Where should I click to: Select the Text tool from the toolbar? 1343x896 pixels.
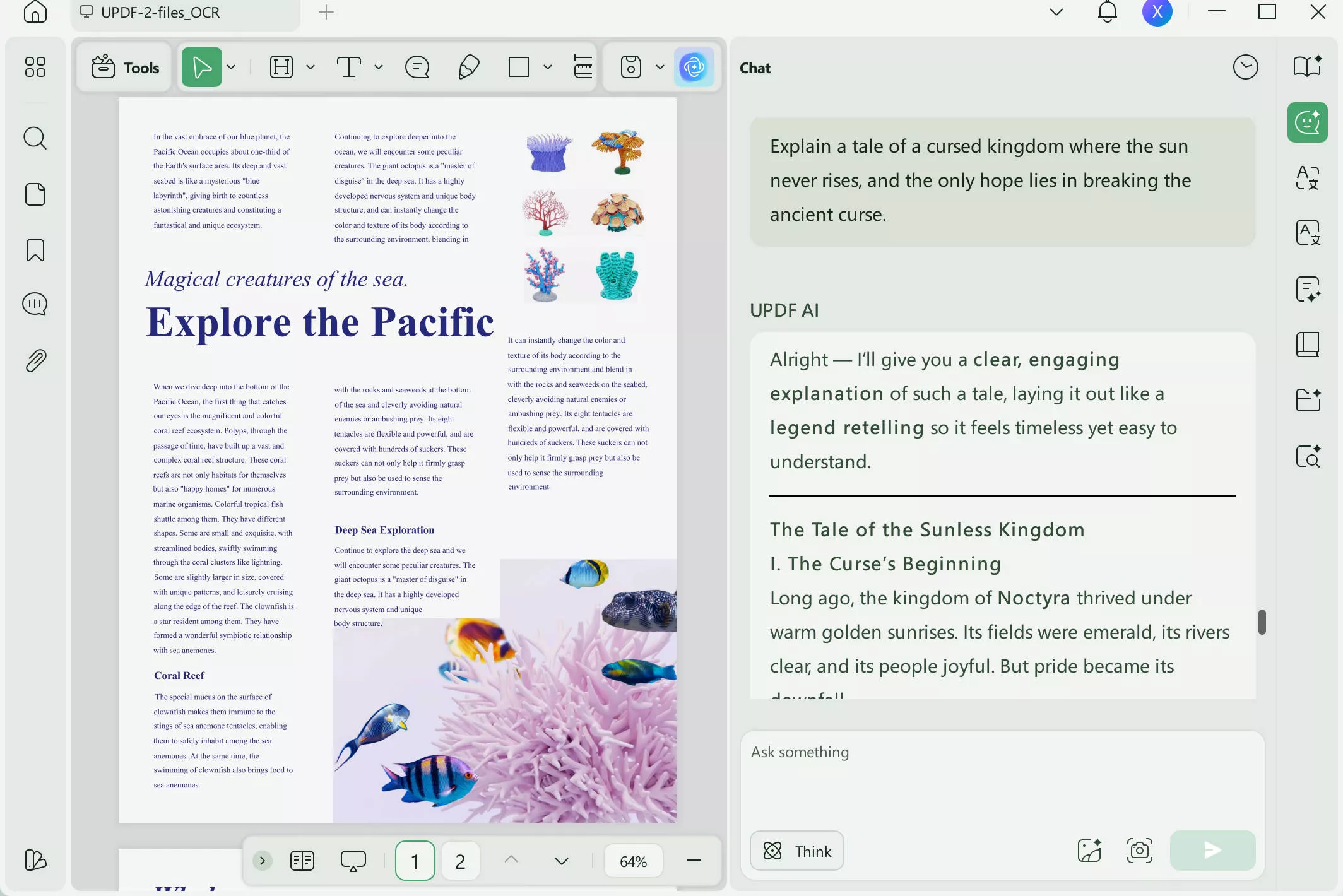click(x=349, y=67)
